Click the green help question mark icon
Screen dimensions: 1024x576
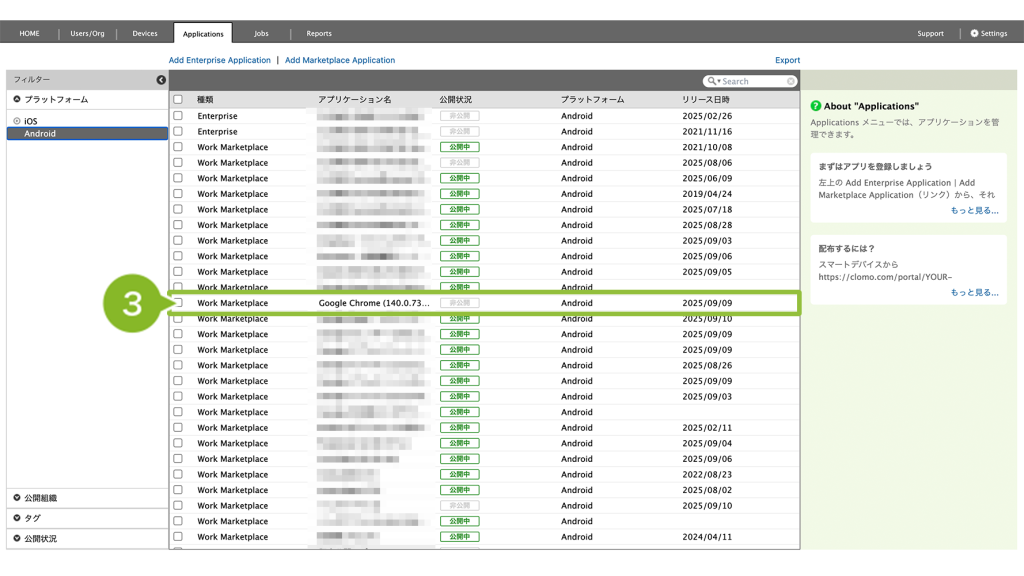(816, 106)
